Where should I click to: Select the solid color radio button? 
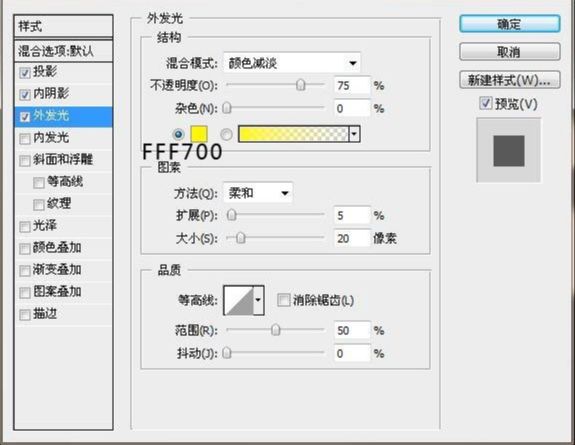pos(179,134)
